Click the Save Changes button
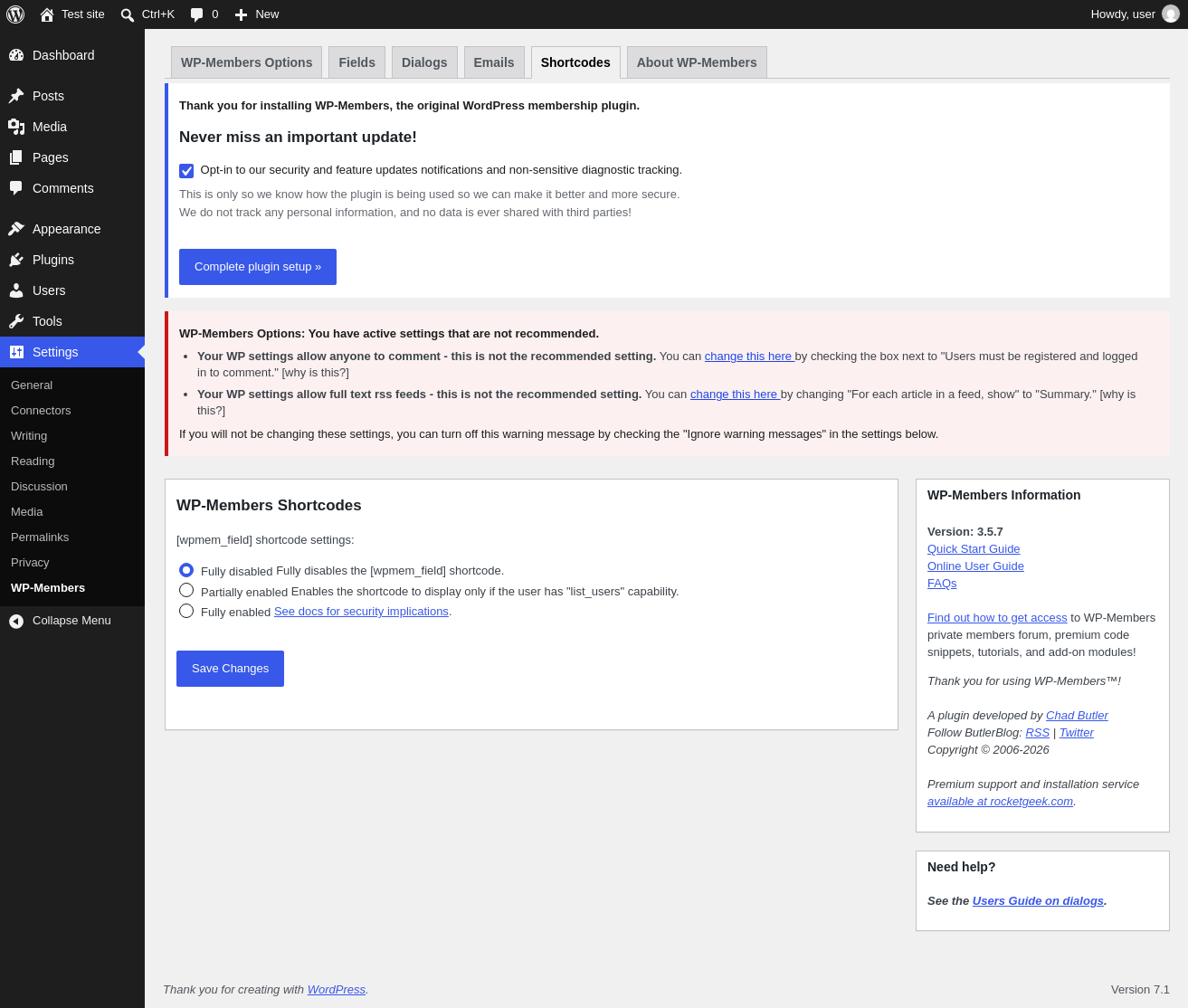 click(230, 669)
